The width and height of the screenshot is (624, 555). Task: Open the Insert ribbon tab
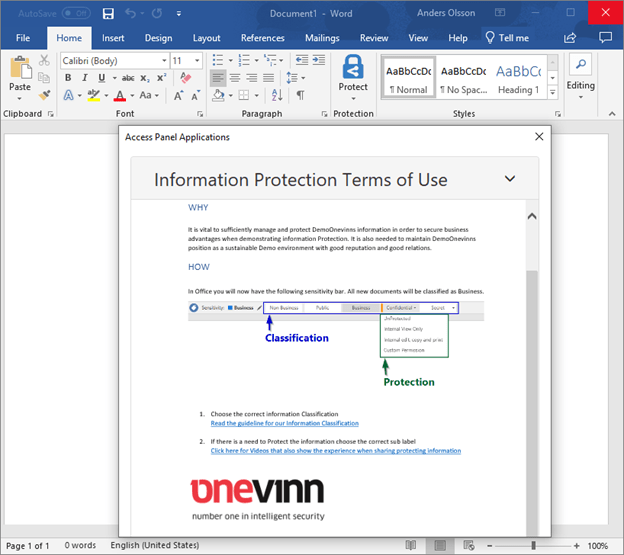point(113,38)
